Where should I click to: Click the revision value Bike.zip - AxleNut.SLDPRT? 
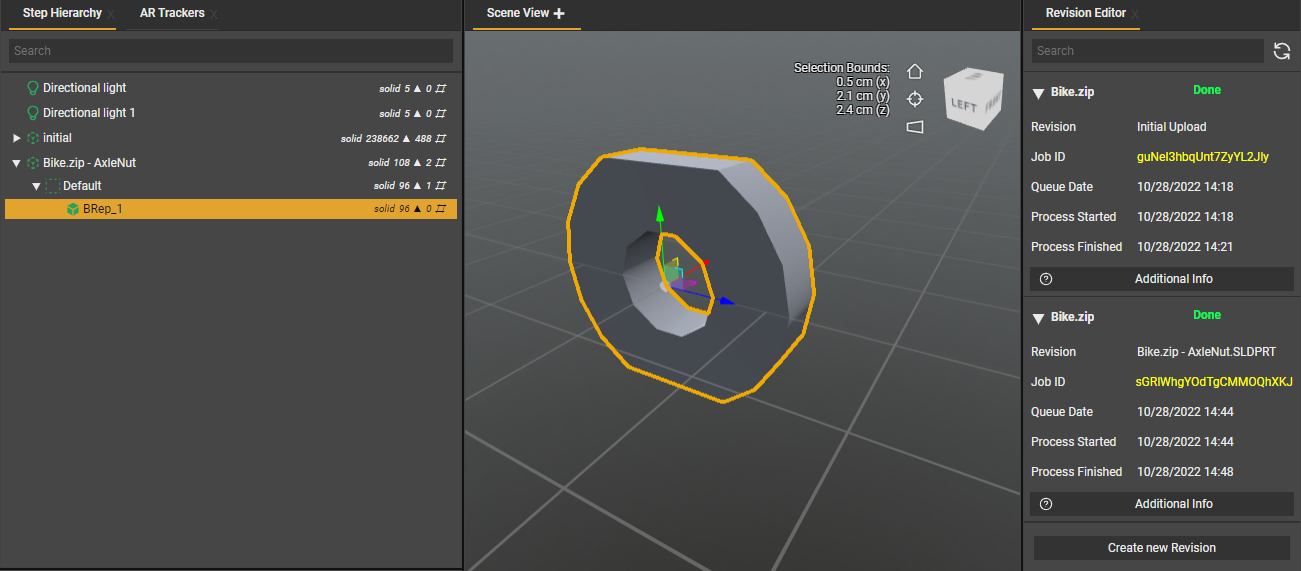(1206, 352)
